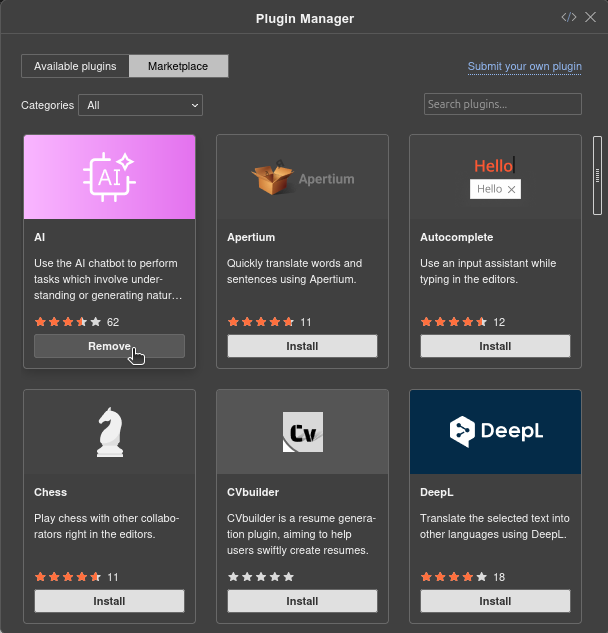The image size is (608, 633).
Task: Install the DeepL plugin
Action: coord(495,601)
